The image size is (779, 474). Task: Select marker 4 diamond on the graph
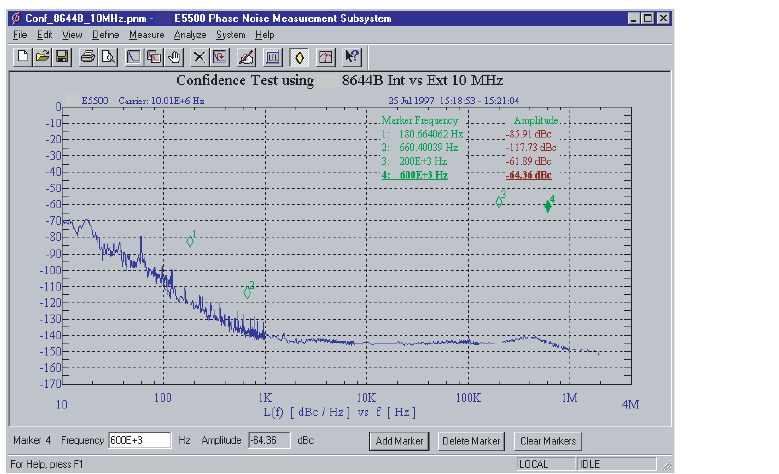pyautogui.click(x=547, y=205)
